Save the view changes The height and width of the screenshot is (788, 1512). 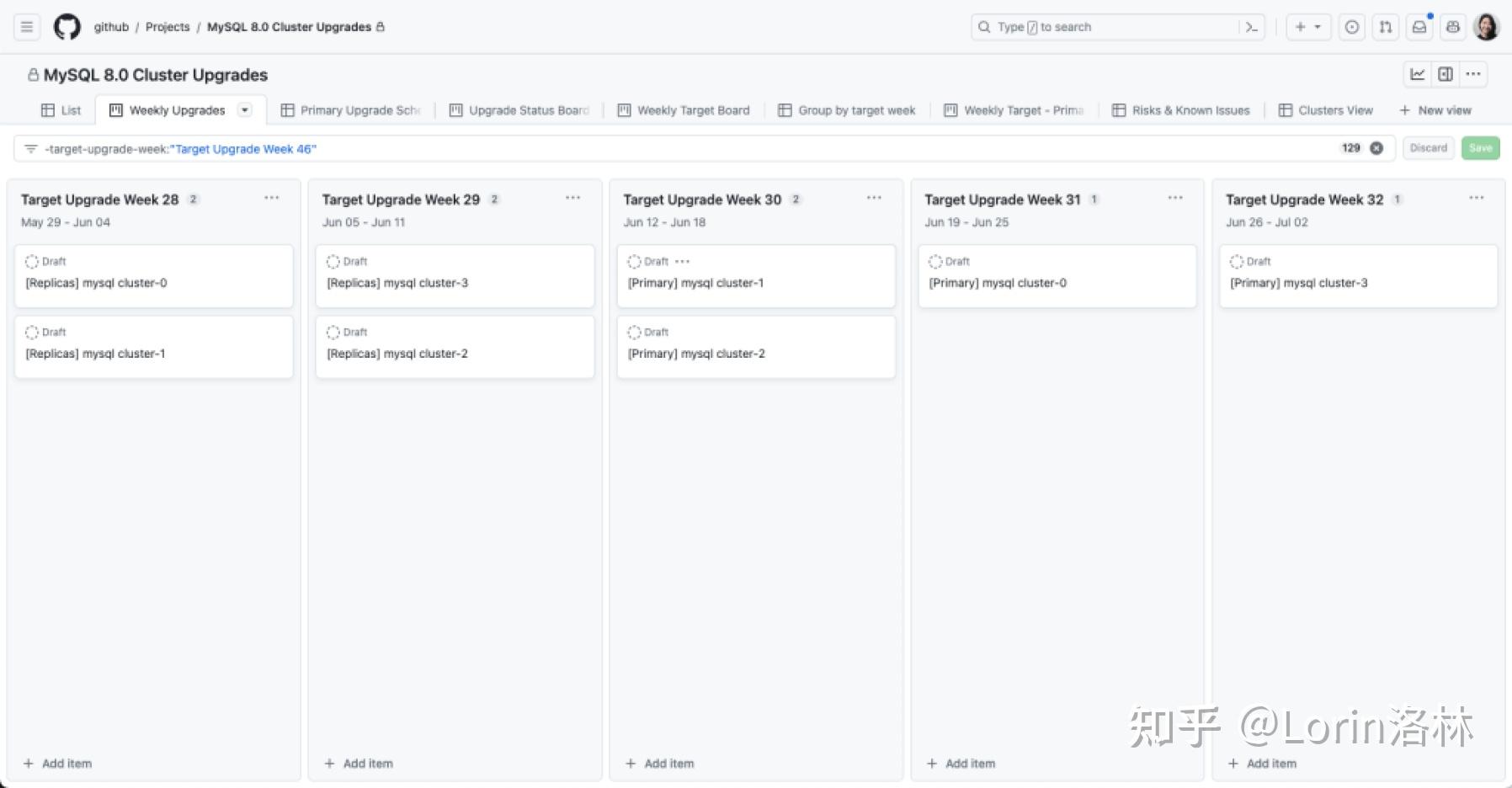coord(1481,148)
